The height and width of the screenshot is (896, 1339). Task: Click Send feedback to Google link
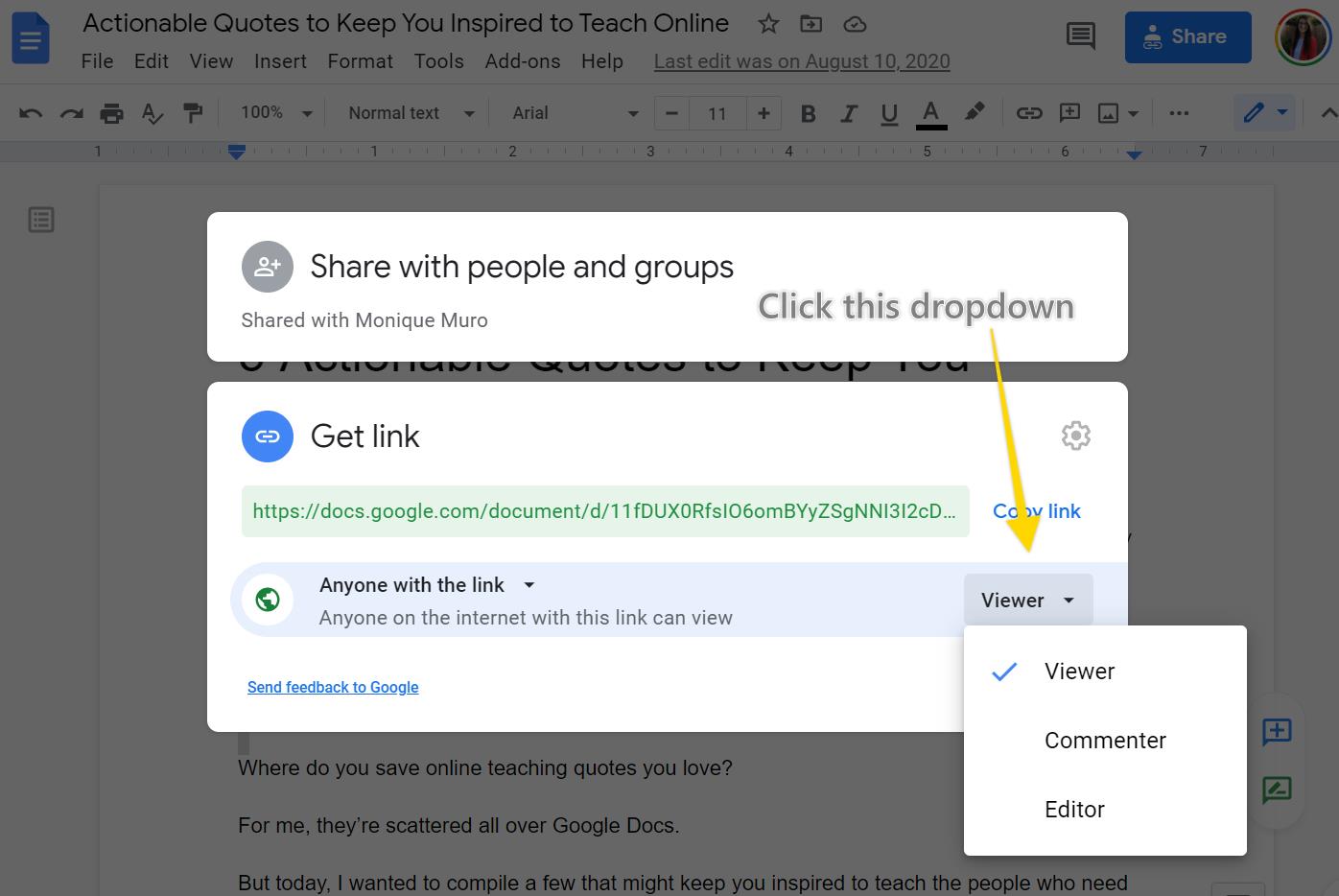tap(333, 687)
